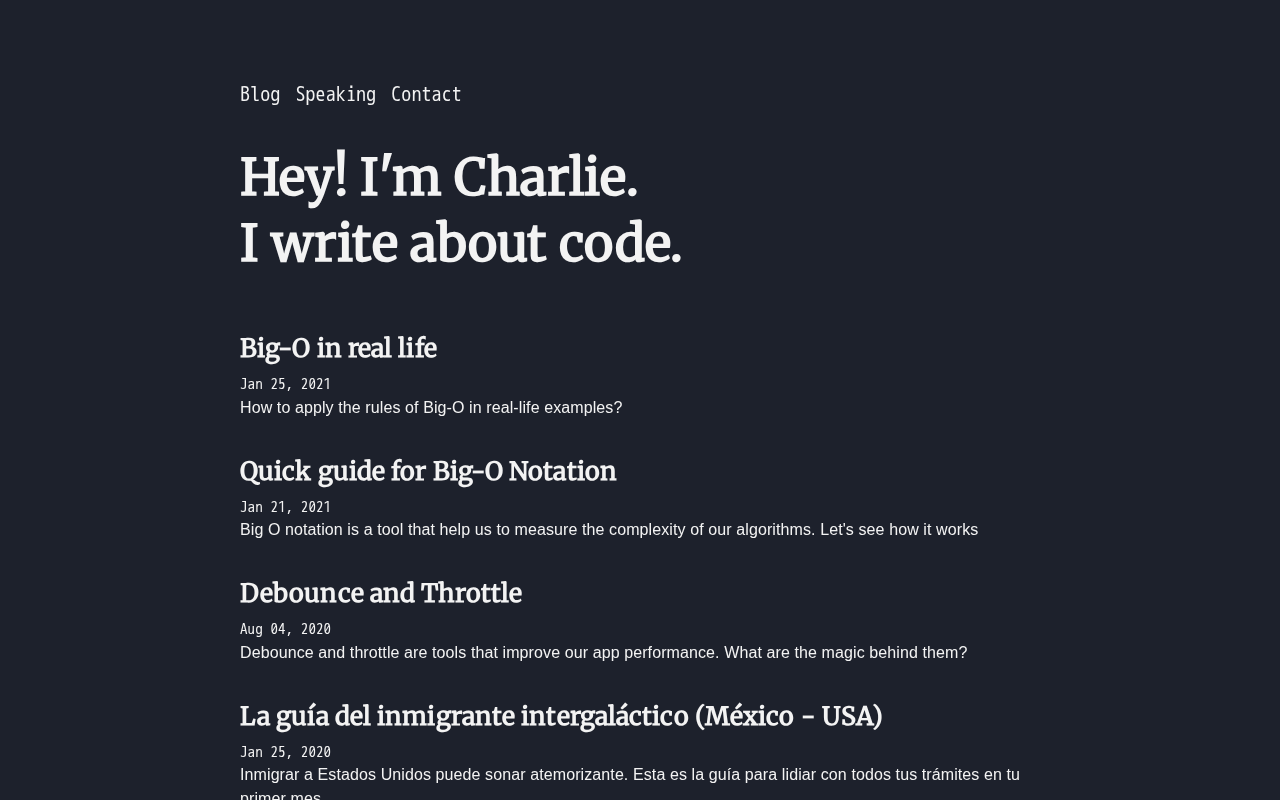Click "What are the magic behind them?" text

(x=845, y=652)
